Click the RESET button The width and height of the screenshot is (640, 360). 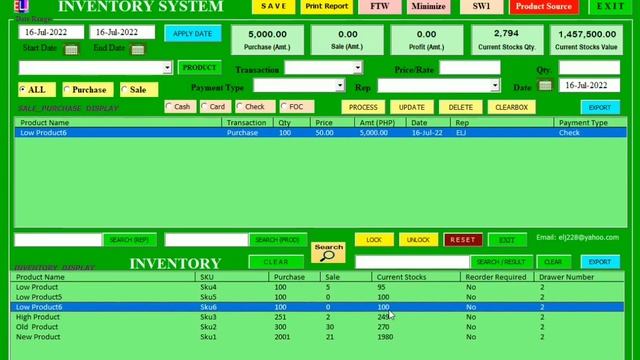463,240
